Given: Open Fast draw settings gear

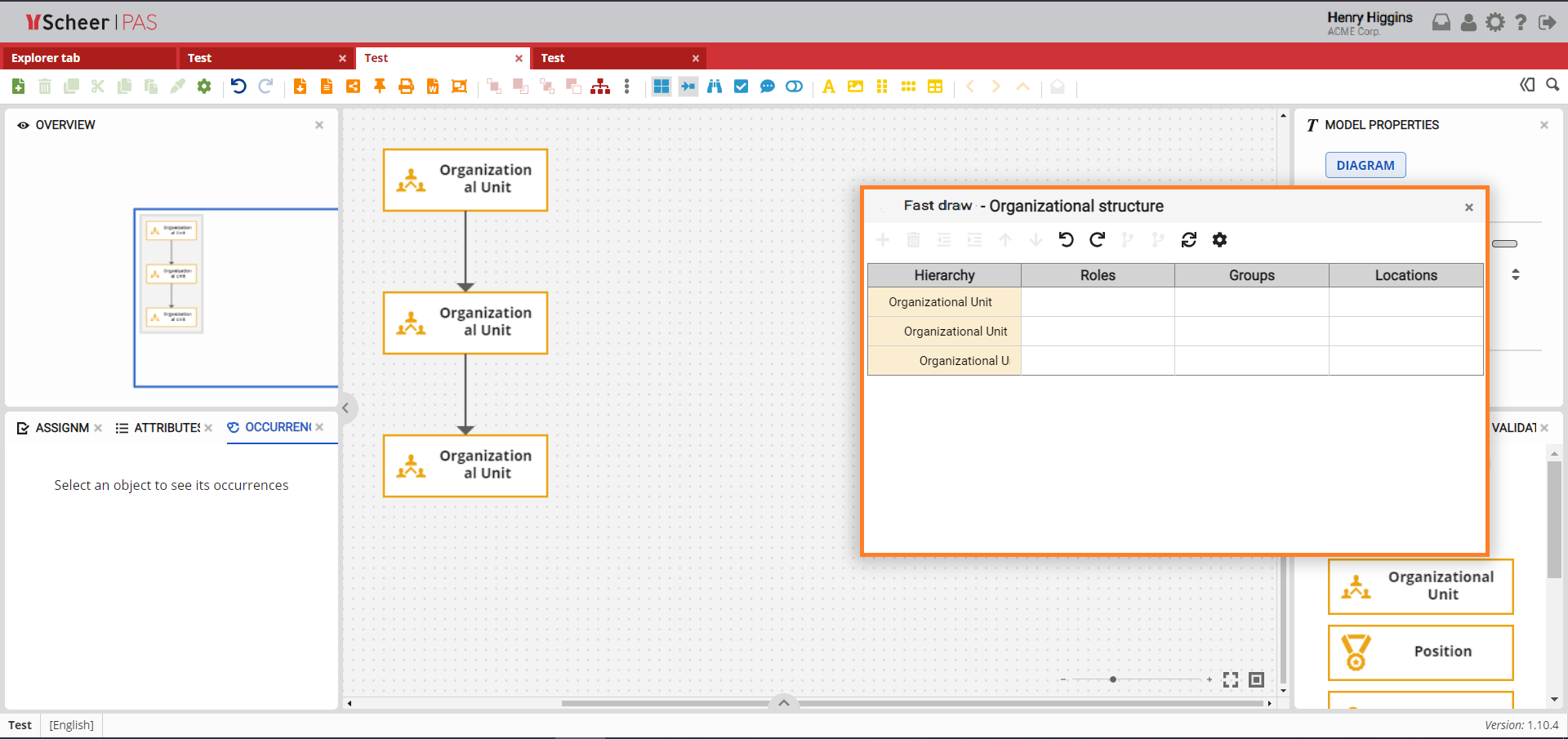Looking at the screenshot, I should [x=1219, y=239].
